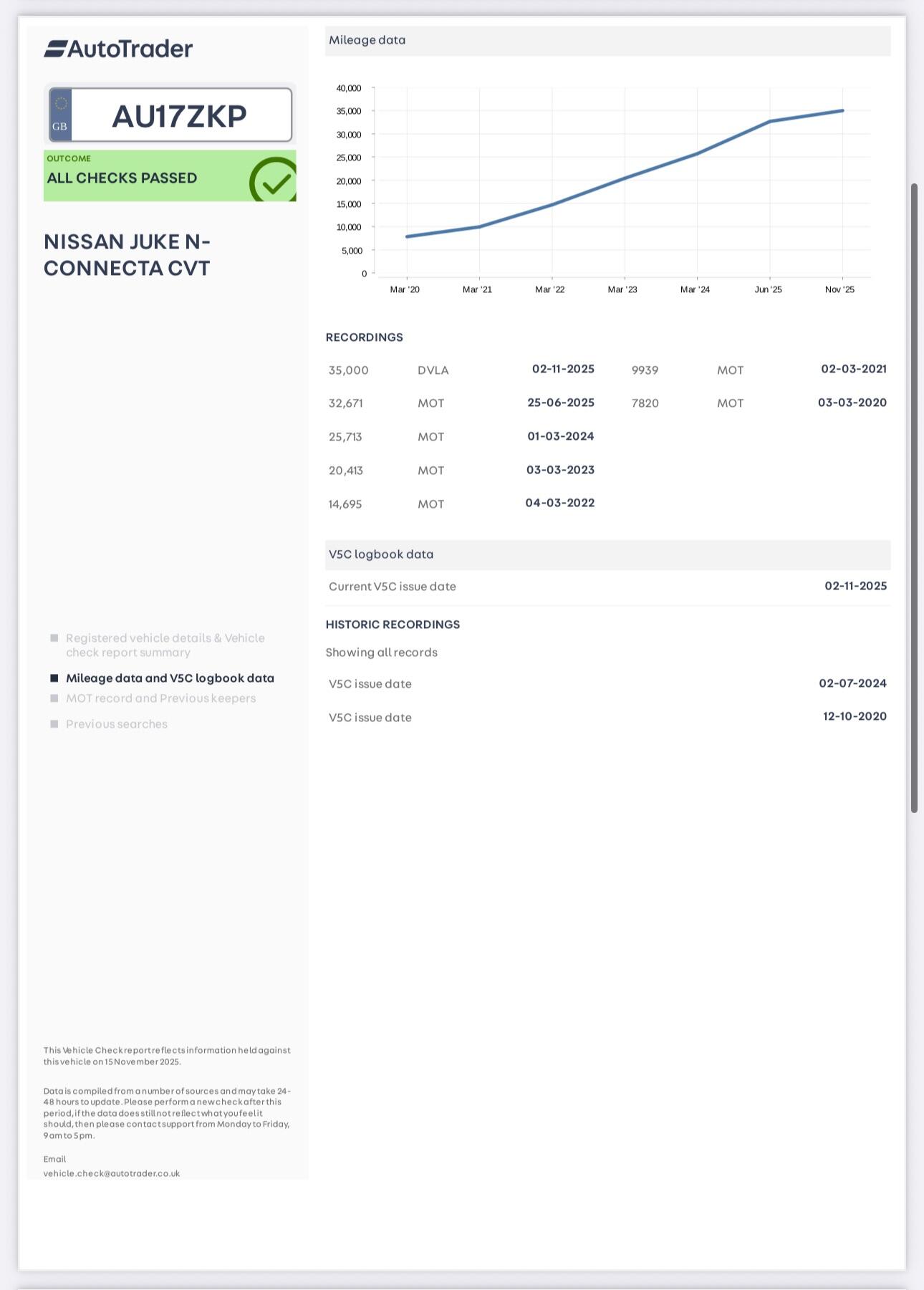Image resolution: width=924 pixels, height=1290 pixels.
Task: Open Previous searches section
Action: [117, 723]
